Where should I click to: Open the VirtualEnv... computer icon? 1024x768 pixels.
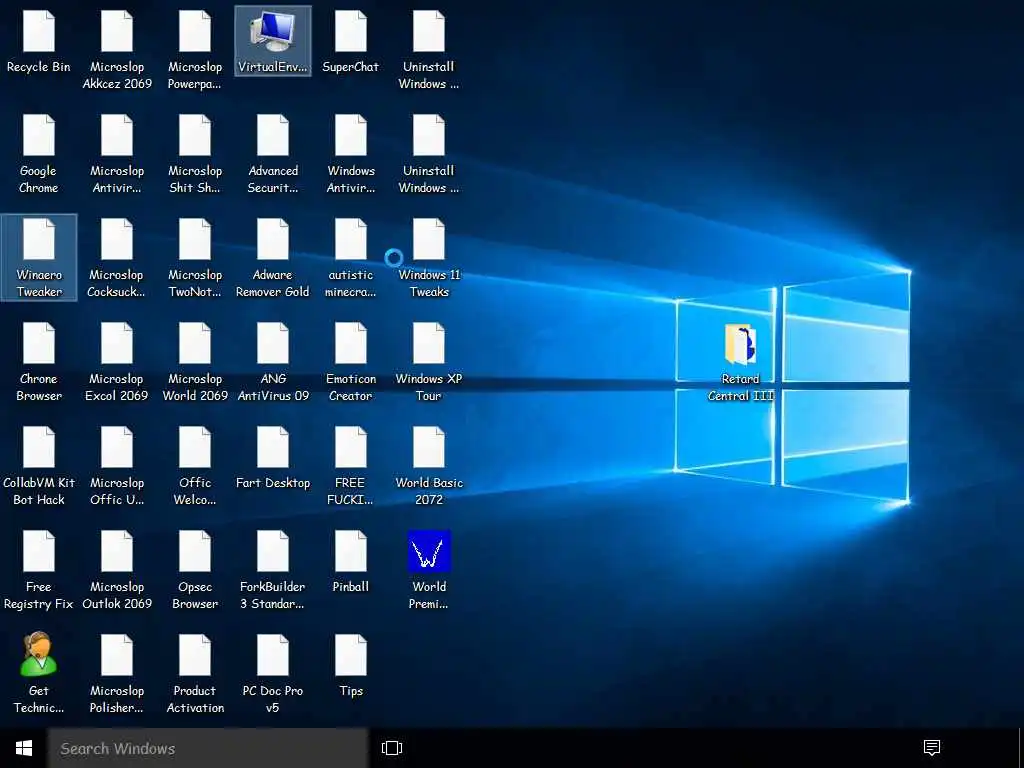click(273, 40)
